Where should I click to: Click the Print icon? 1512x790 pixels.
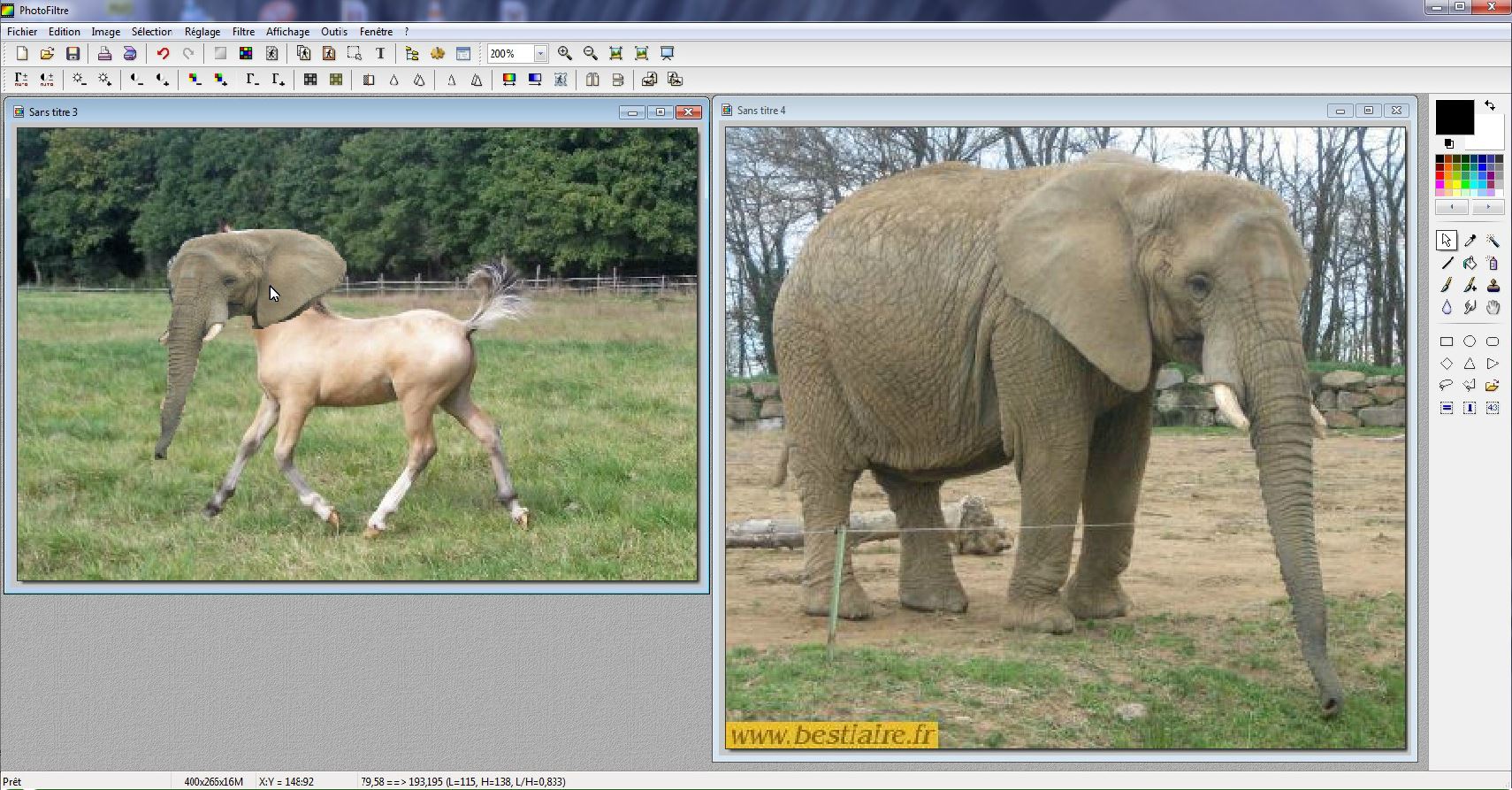click(104, 54)
